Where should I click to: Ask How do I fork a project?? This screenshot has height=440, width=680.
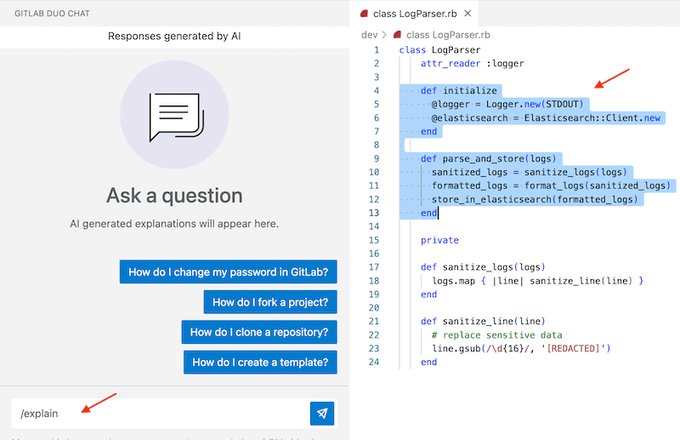pyautogui.click(x=270, y=302)
